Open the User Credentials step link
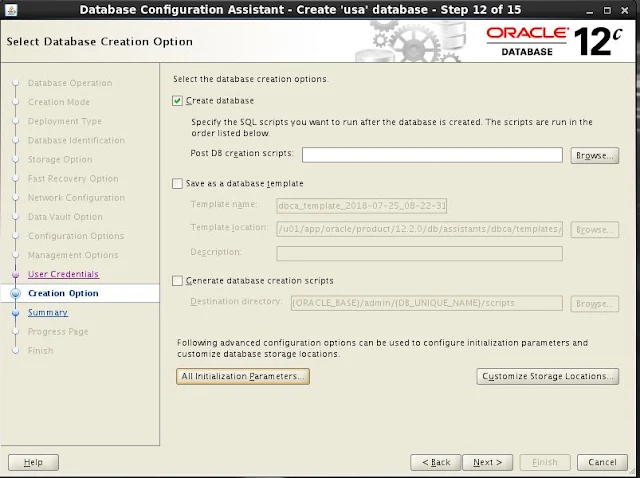Image resolution: width=640 pixels, height=478 pixels. [63, 274]
